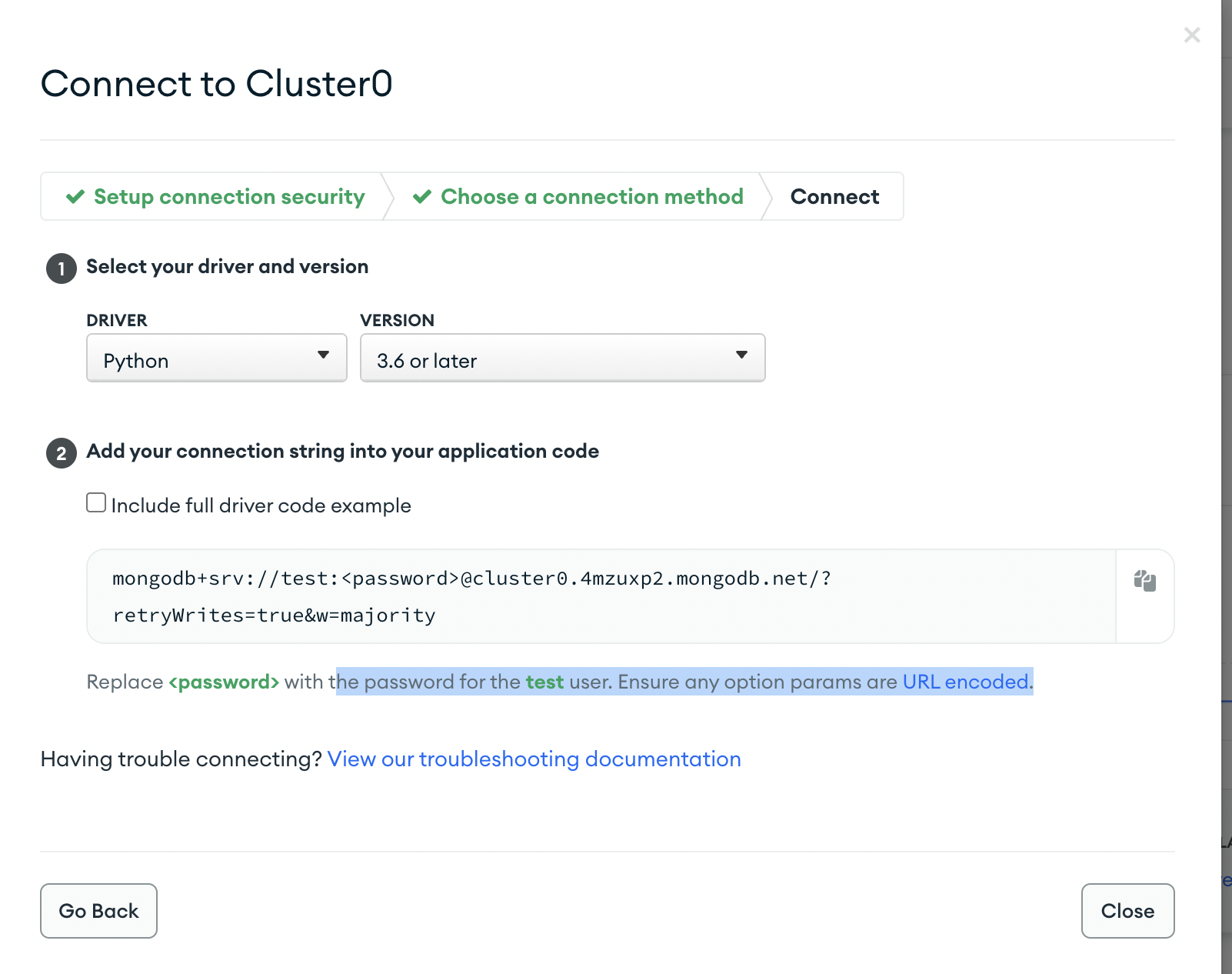Open the 3.6 or later version dropdown
The width and height of the screenshot is (1232, 974).
tap(563, 358)
